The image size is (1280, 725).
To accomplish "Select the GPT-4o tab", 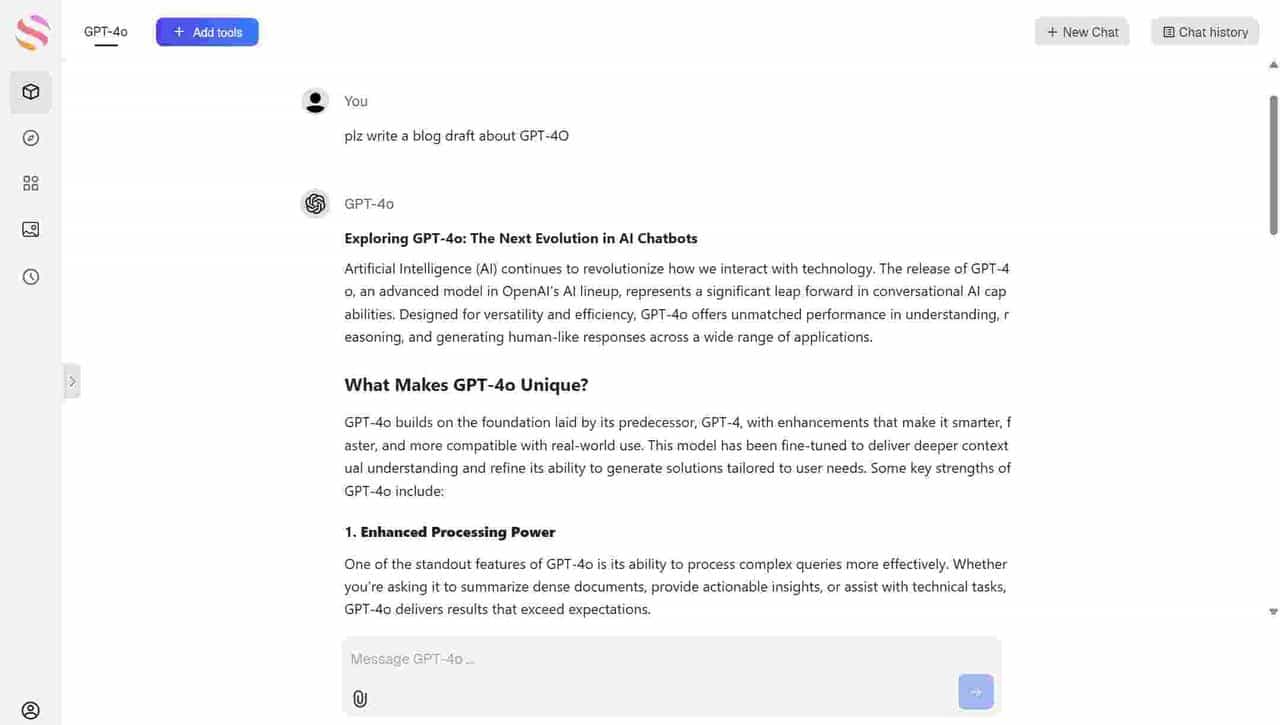I will (x=106, y=32).
